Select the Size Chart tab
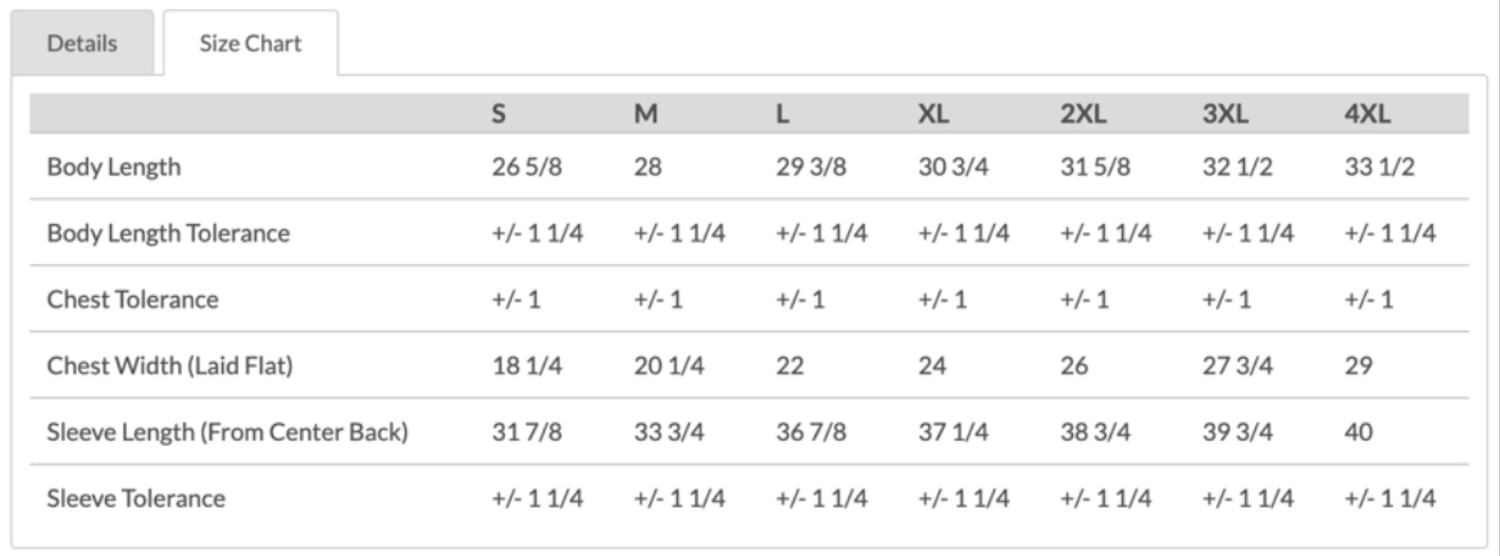The width and height of the screenshot is (1500, 556). point(250,43)
